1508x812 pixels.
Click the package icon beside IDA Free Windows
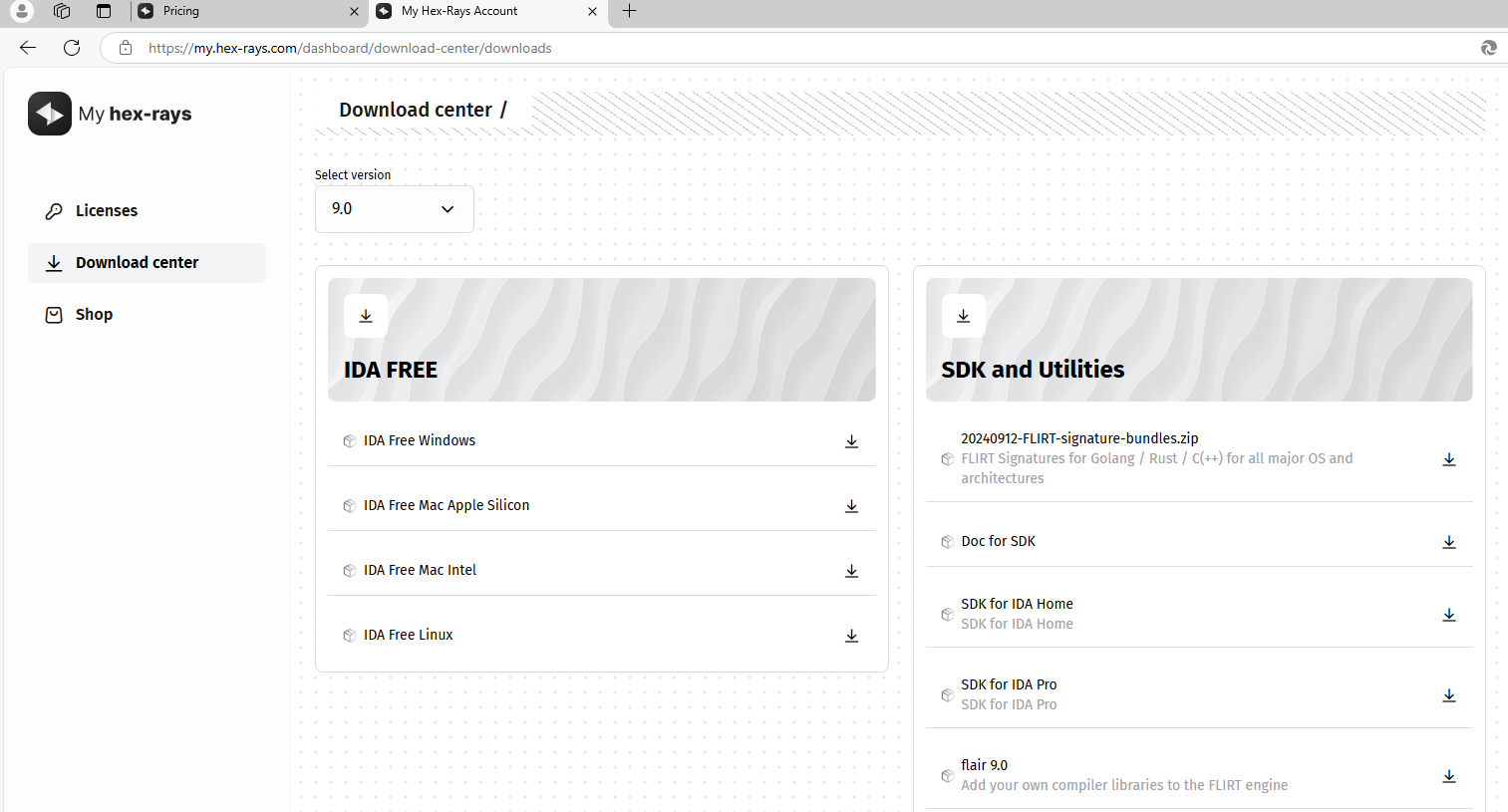tap(350, 441)
